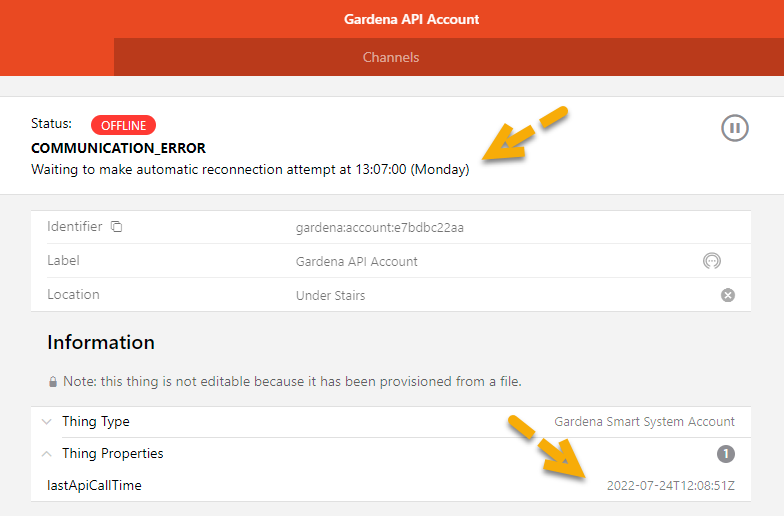Open the emoji picker for Label field

[x=712, y=261]
